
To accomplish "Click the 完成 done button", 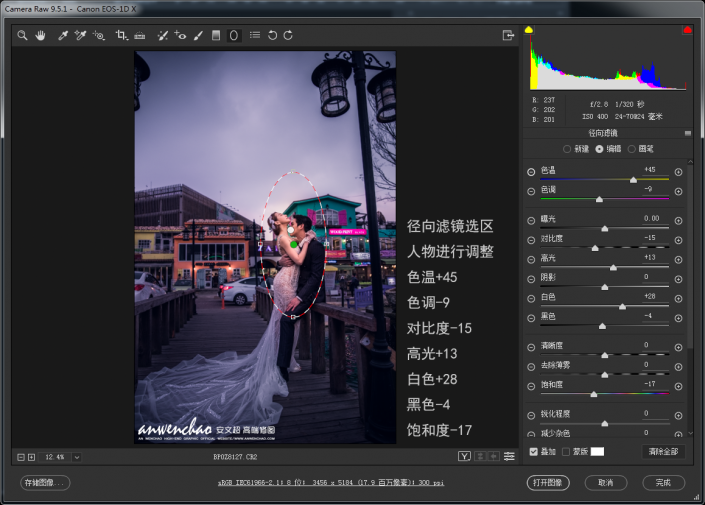I will pos(664,483).
